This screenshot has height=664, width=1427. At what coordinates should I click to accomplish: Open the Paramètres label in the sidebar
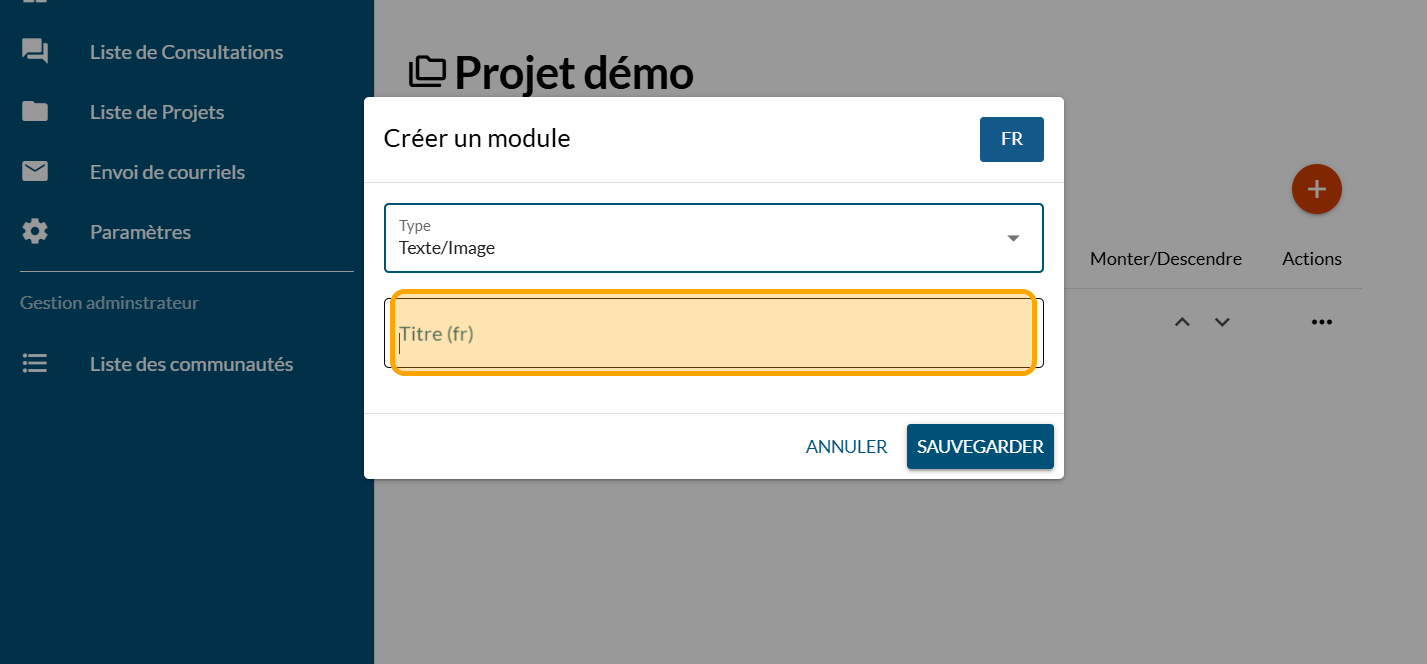(x=140, y=232)
